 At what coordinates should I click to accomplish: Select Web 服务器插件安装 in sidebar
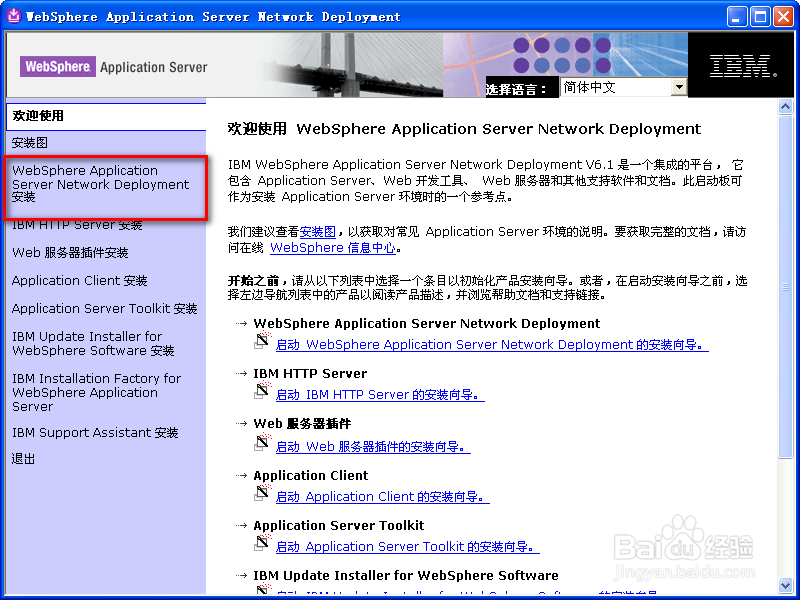(70, 253)
